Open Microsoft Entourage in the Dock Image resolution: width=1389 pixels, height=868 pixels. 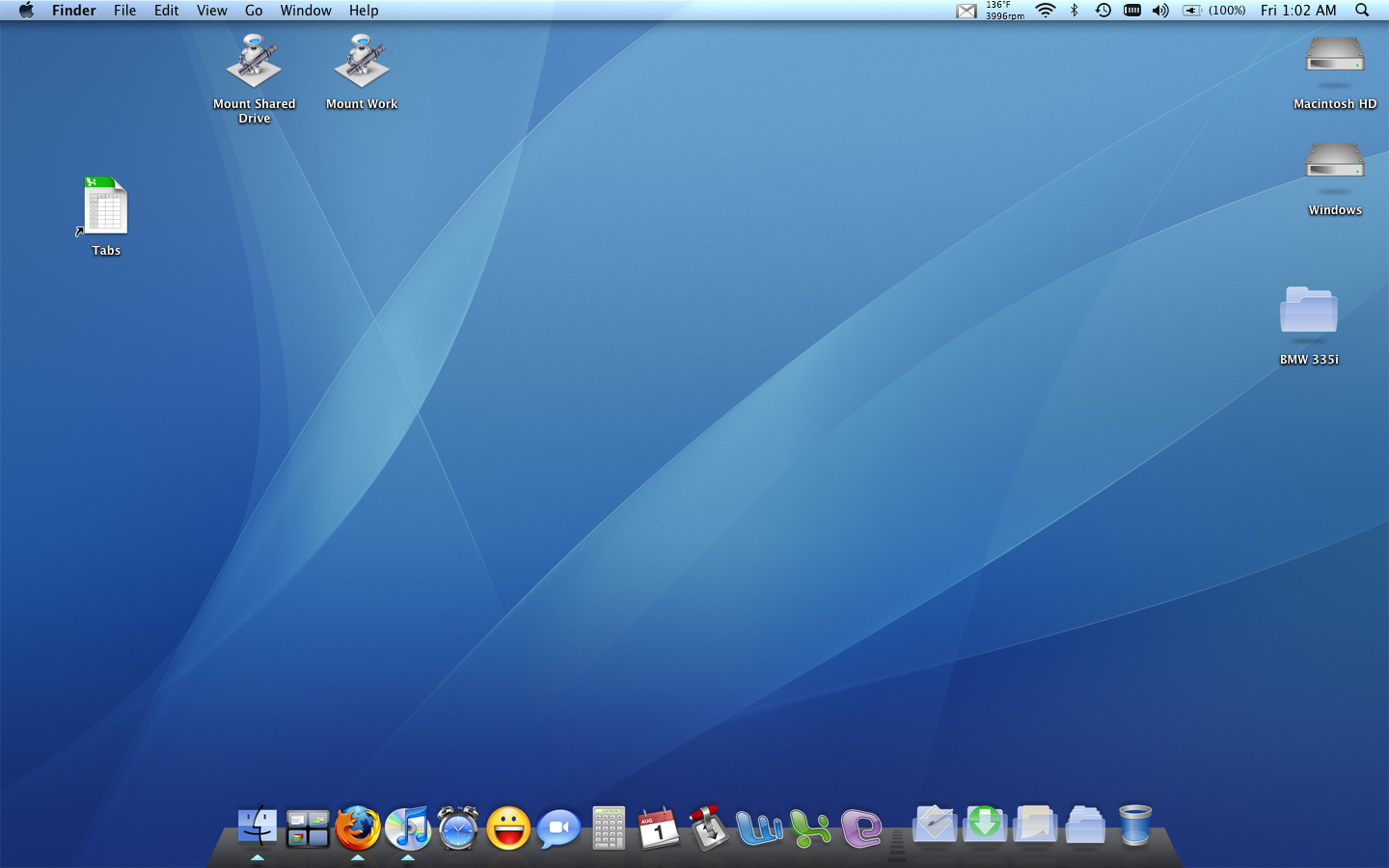click(x=859, y=827)
